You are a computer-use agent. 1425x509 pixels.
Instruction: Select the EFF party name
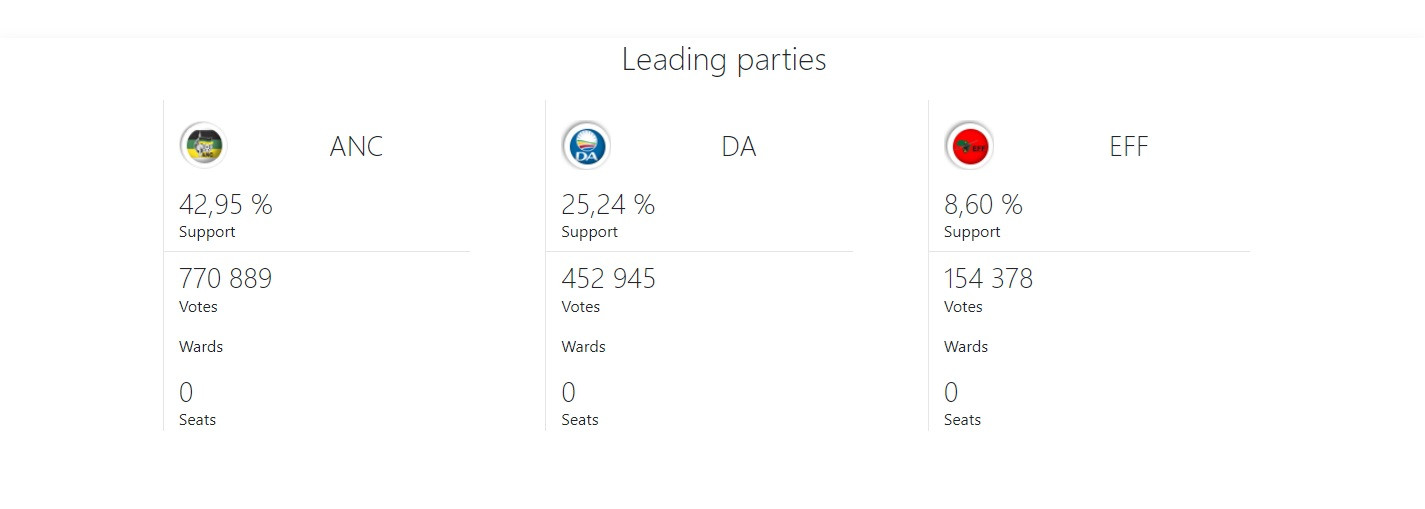pyautogui.click(x=1128, y=147)
